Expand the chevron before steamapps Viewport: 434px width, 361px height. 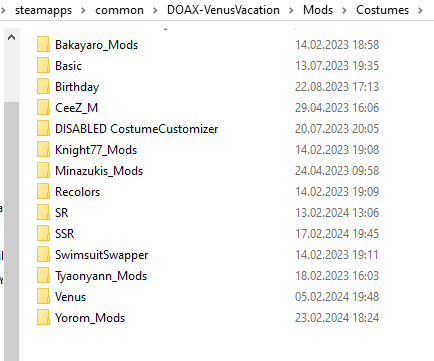click(3, 11)
